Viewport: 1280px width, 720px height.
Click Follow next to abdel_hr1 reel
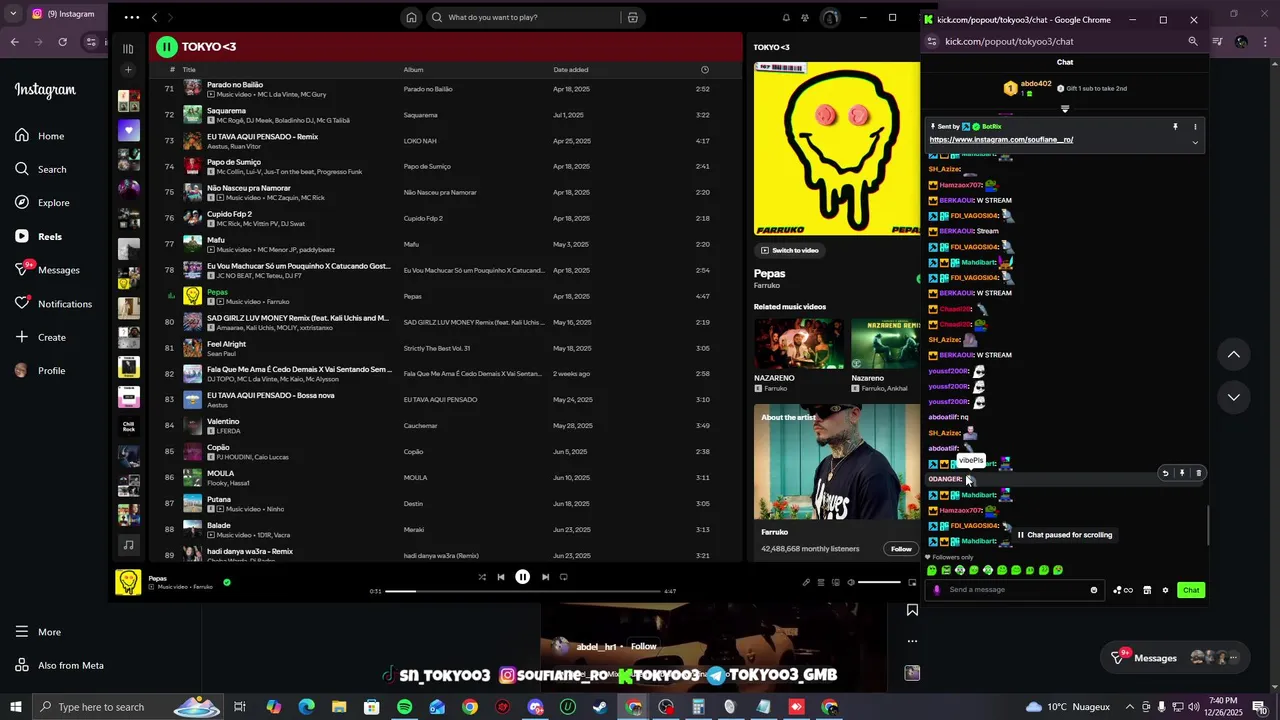point(644,646)
